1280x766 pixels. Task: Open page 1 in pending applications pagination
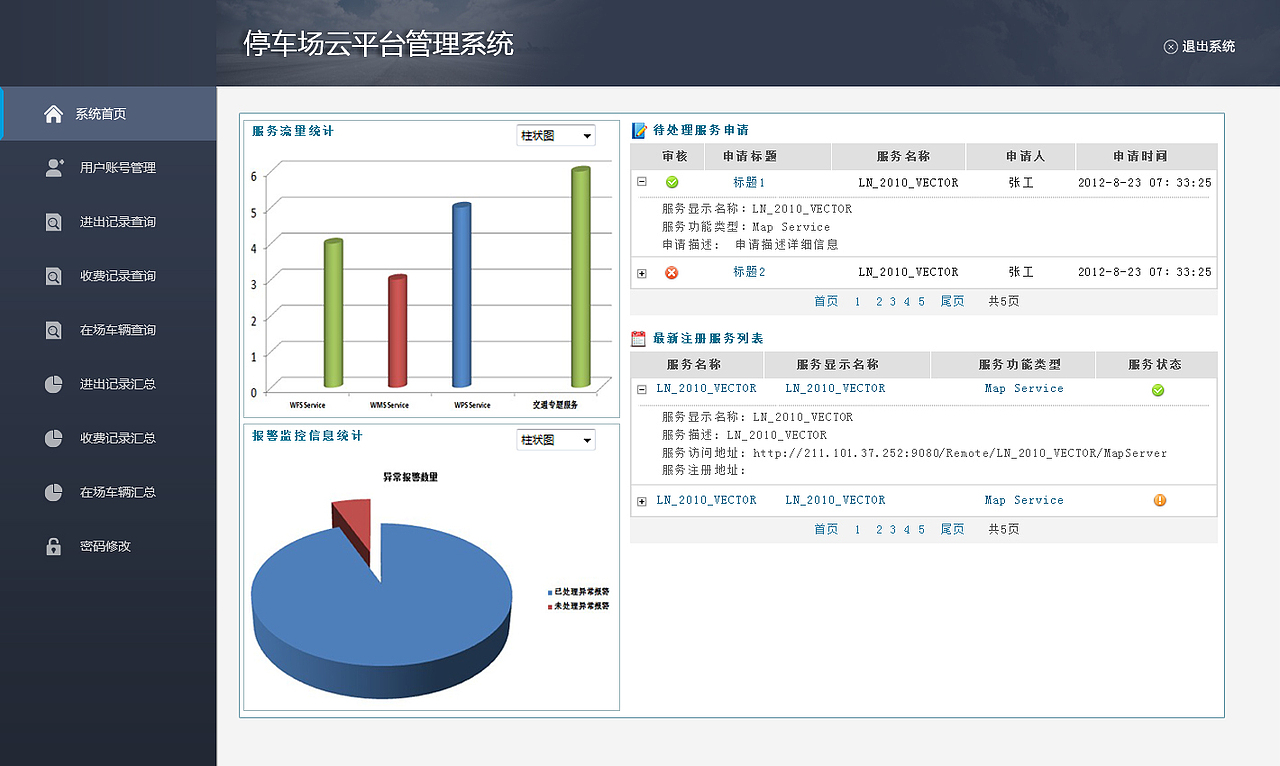[857, 301]
